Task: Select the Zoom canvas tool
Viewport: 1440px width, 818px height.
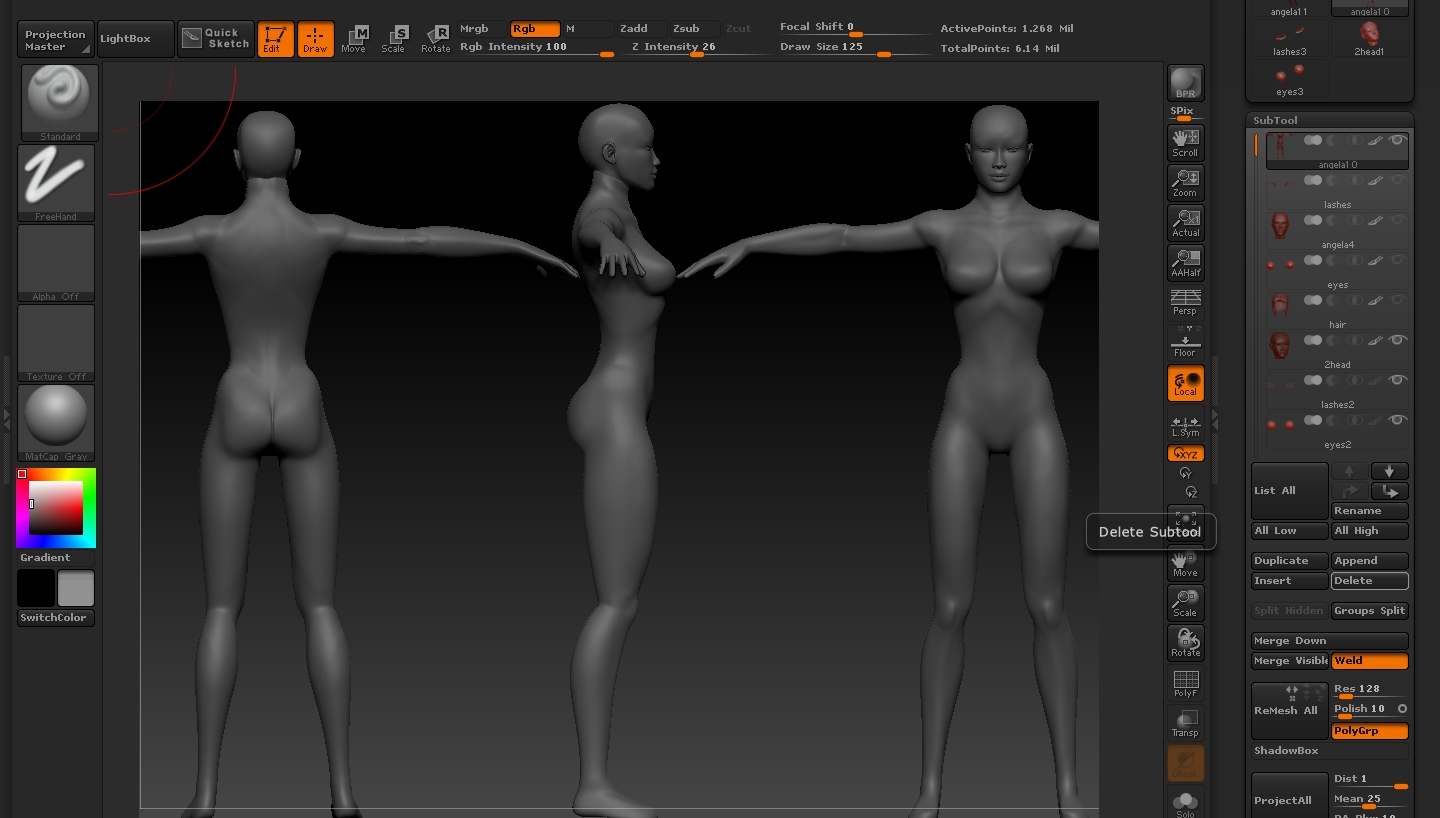Action: pos(1185,183)
